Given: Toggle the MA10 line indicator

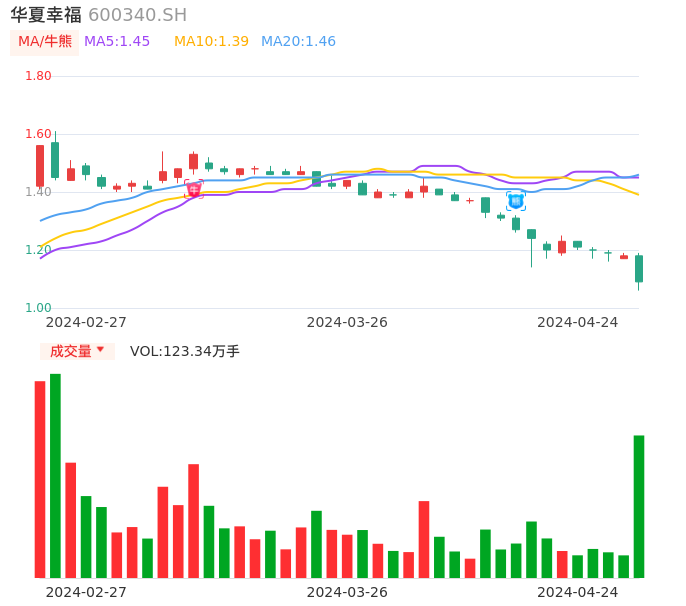Looking at the screenshot, I should [x=211, y=42].
